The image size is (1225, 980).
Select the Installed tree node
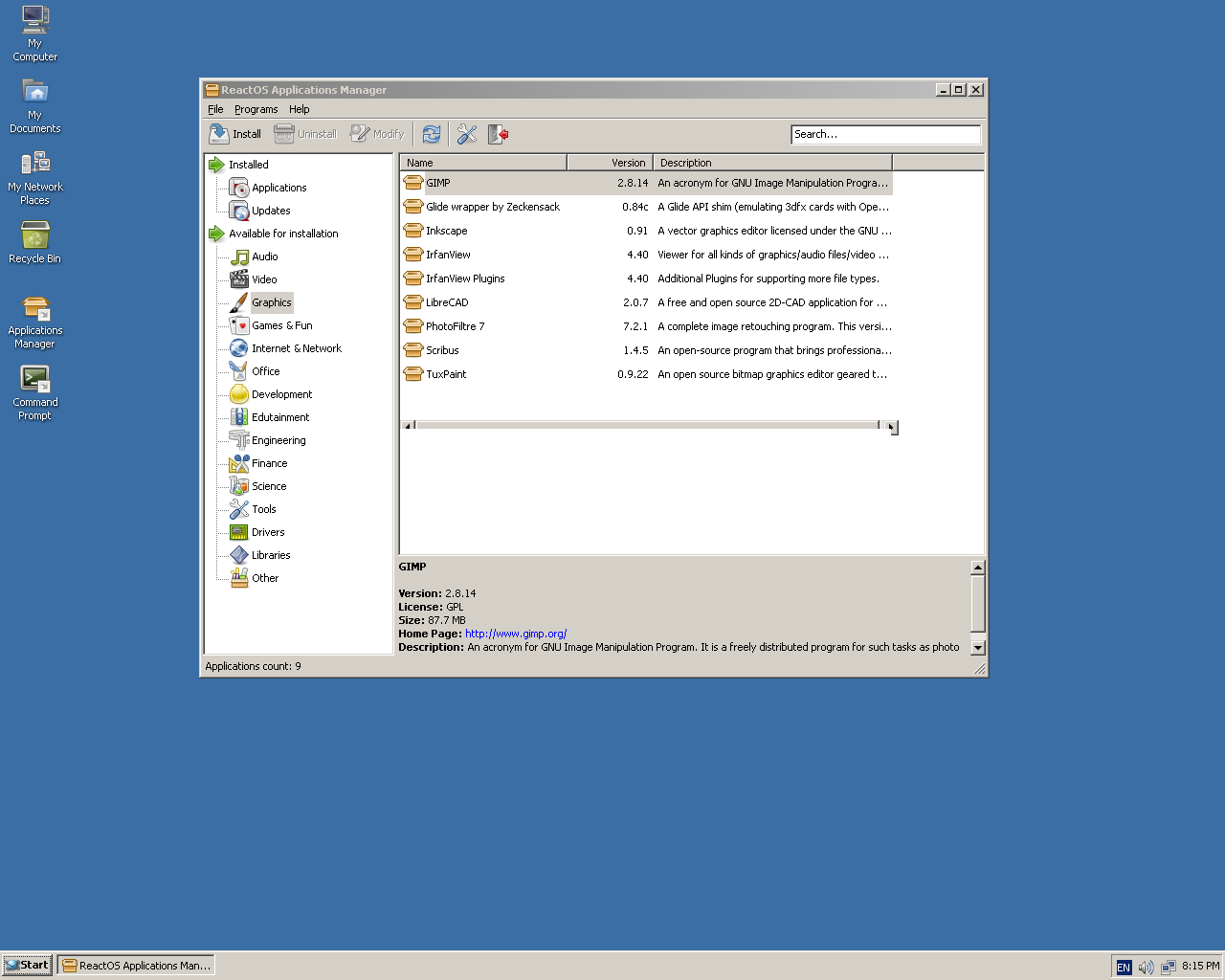tap(249, 165)
